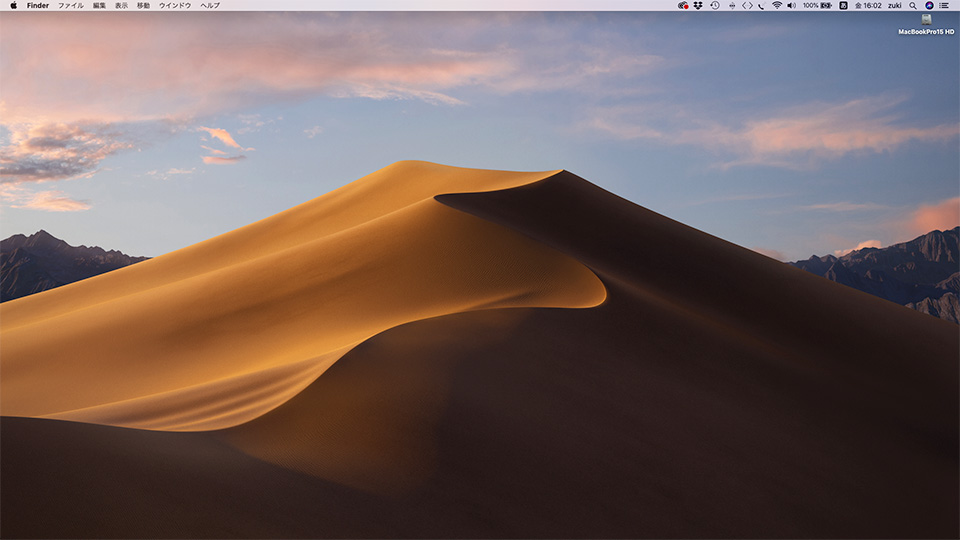
Task: Click the small diamond menu bar icon
Action: pos(732,6)
